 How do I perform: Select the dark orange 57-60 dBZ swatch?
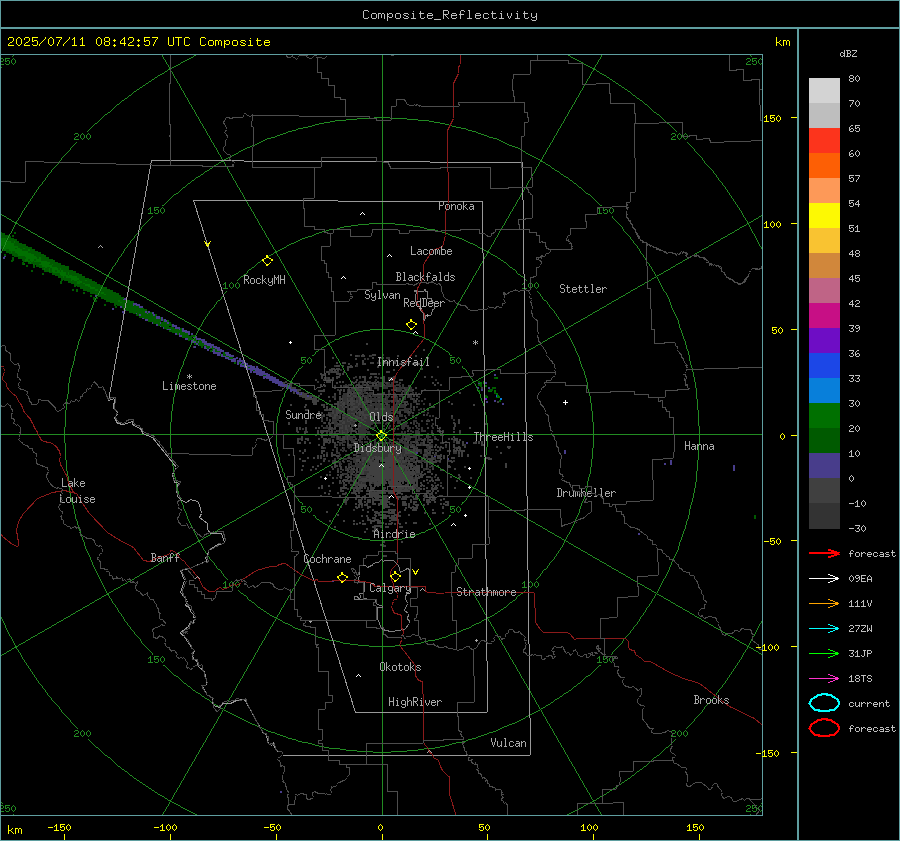(x=824, y=165)
